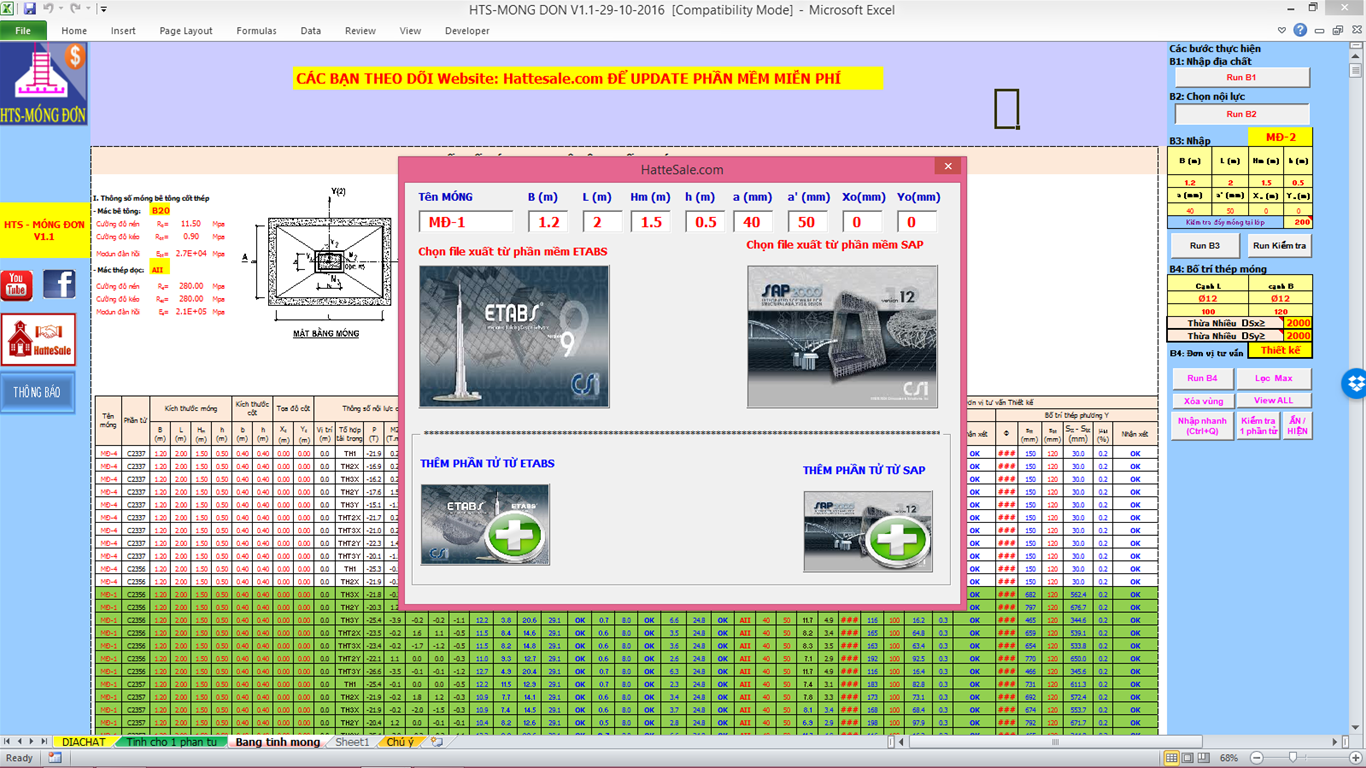
Task: Switch to the DIACHAT sheet tab
Action: point(83,742)
